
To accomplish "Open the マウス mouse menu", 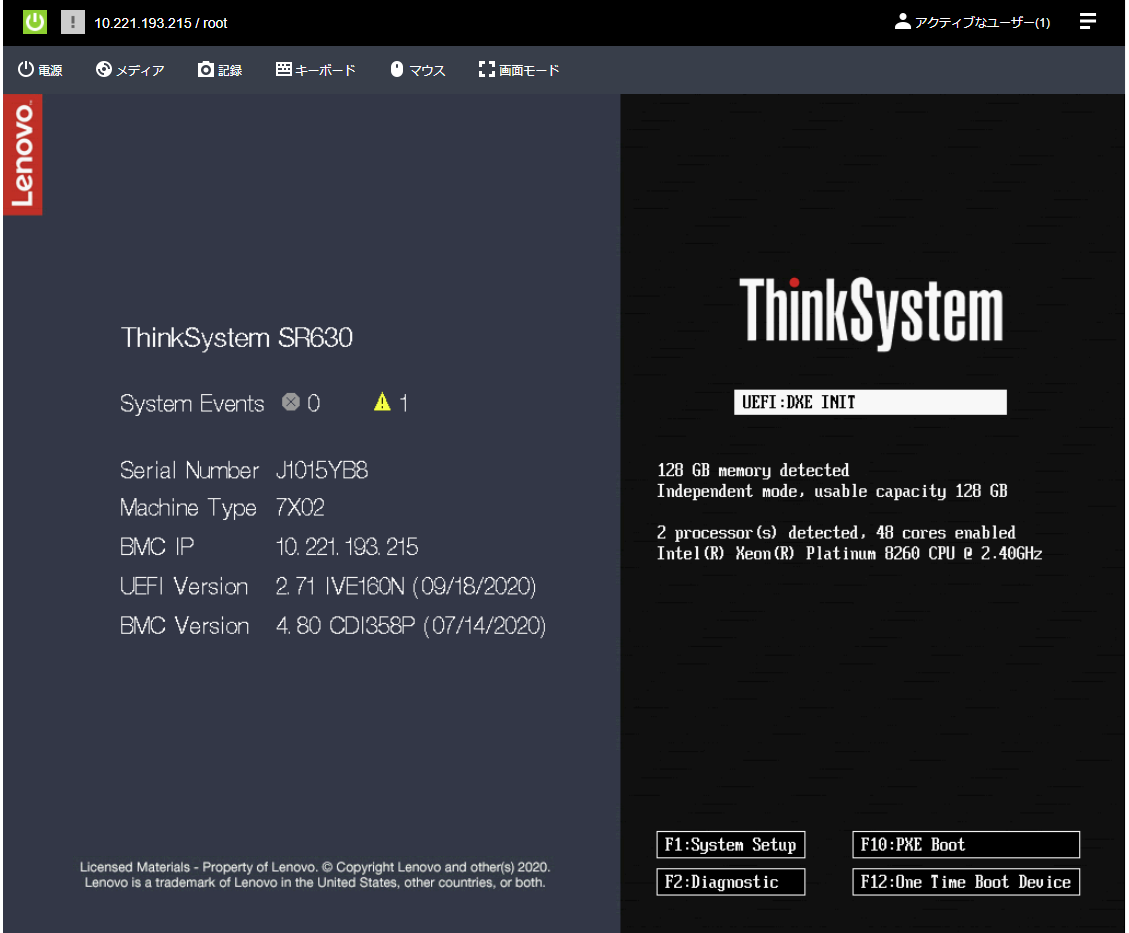I will click(x=418, y=70).
